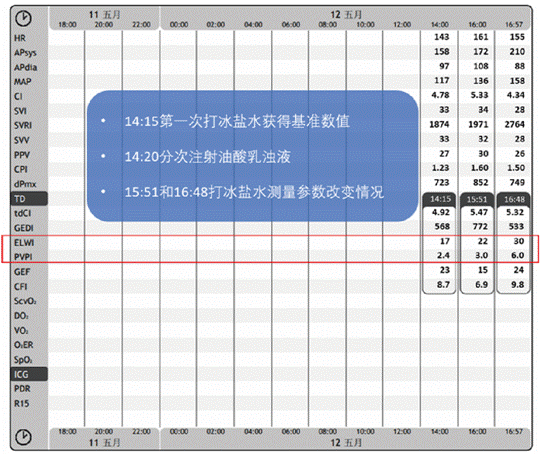
Task: Select the 14:00 time column header
Action: coord(440,24)
